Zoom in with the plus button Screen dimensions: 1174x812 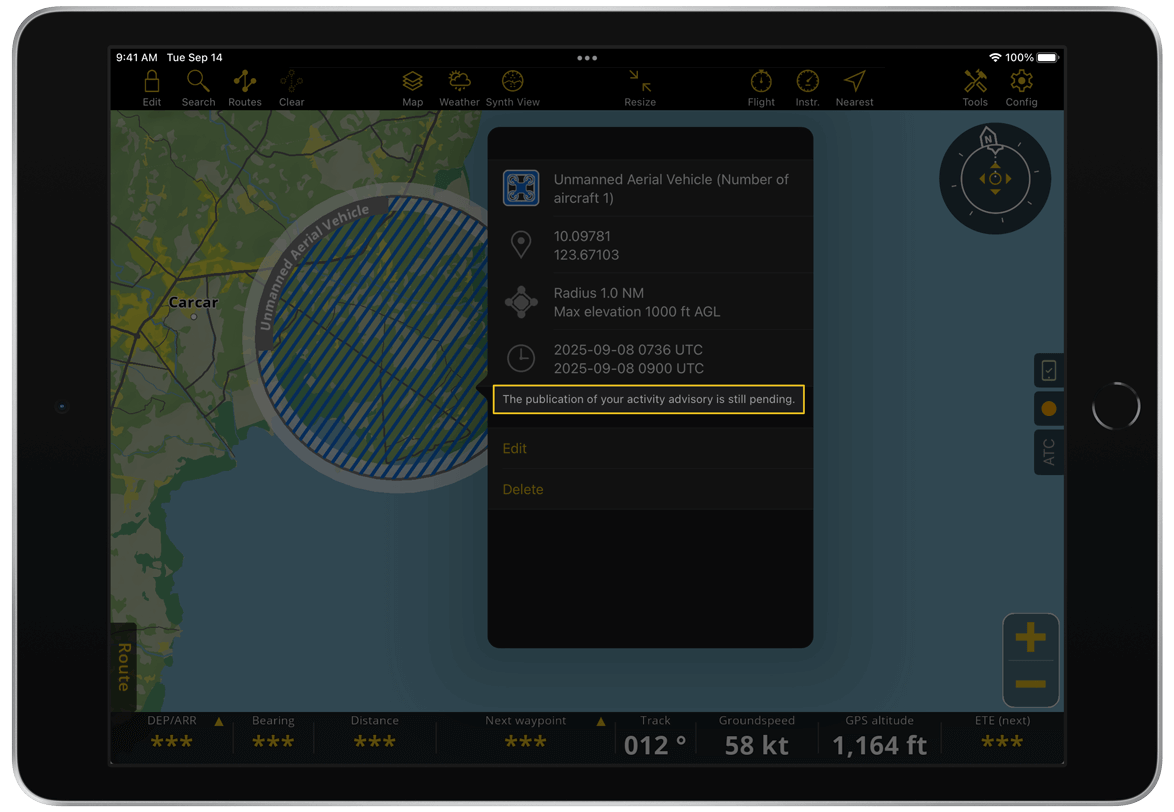pos(1030,638)
